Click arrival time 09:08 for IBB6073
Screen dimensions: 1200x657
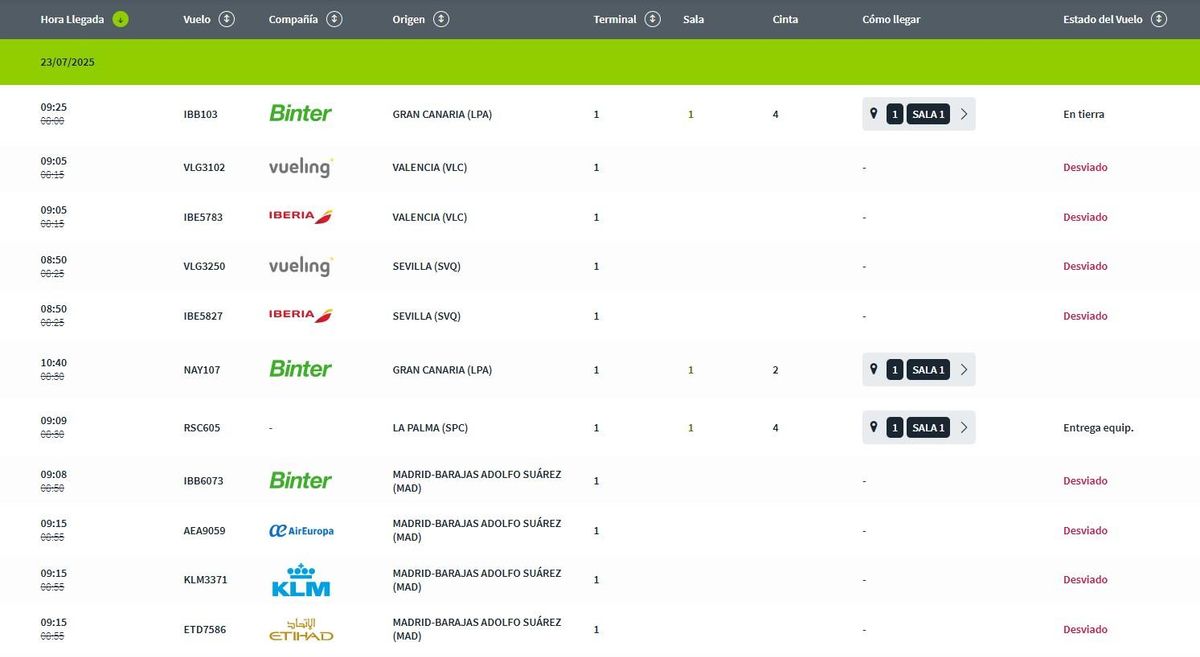tap(54, 474)
